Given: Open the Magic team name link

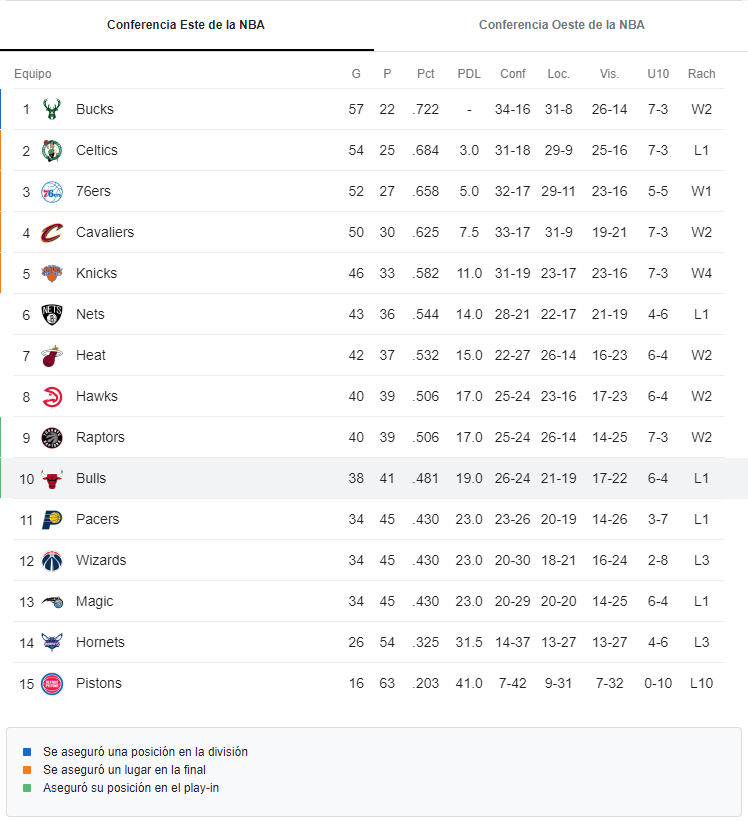Looking at the screenshot, I should coord(94,602).
